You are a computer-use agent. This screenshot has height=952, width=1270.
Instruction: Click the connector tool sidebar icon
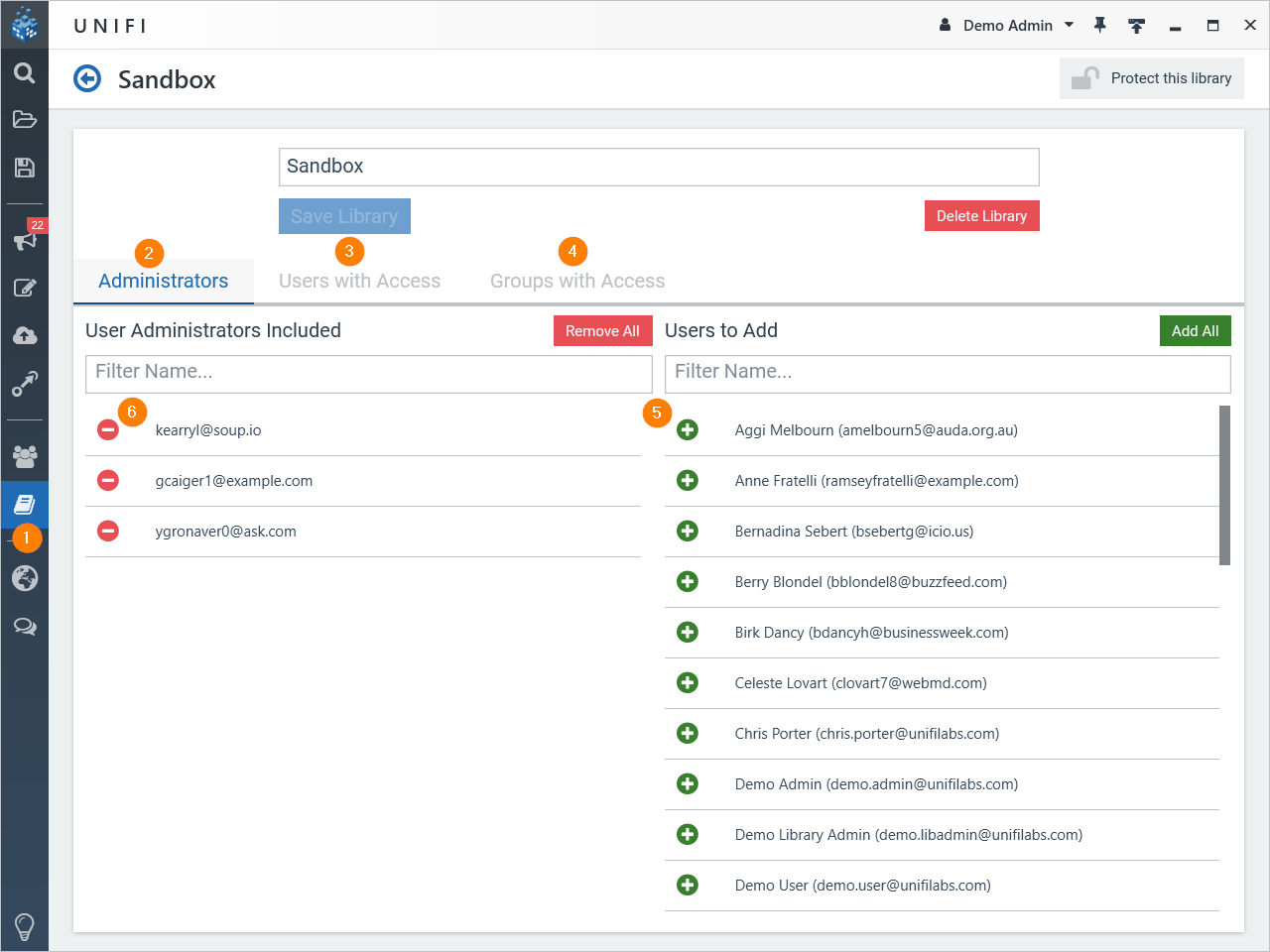point(25,384)
